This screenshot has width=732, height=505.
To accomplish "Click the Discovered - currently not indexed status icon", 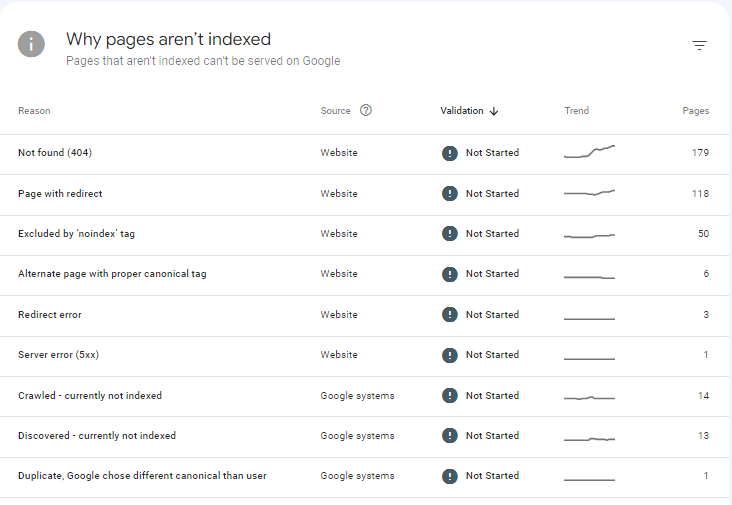I will pyautogui.click(x=450, y=436).
